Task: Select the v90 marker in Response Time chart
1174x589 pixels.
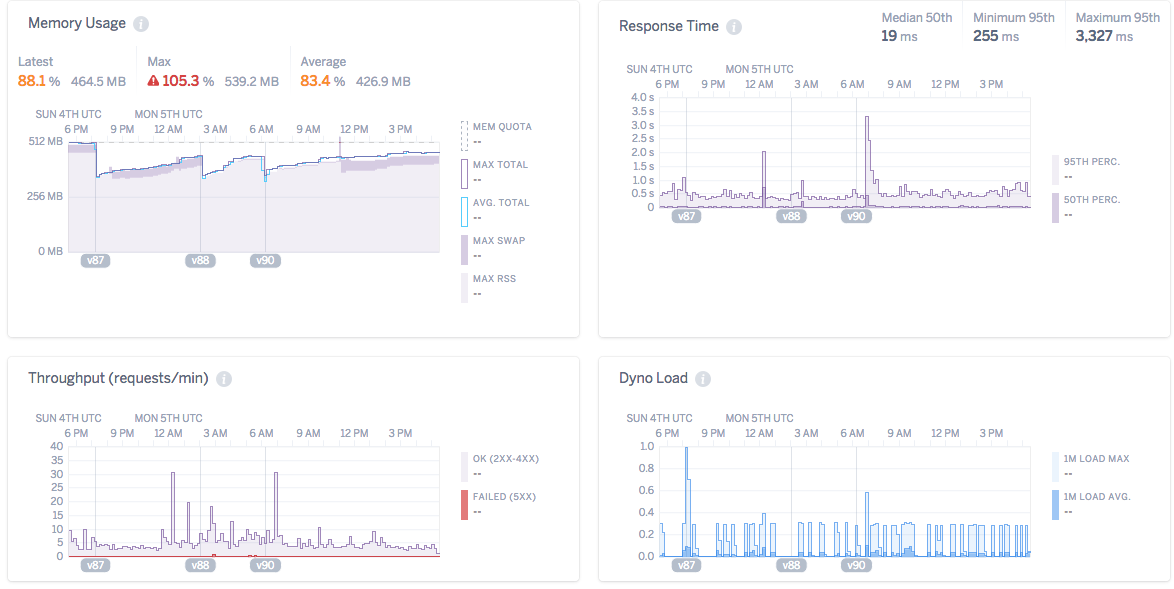Action: (x=856, y=216)
